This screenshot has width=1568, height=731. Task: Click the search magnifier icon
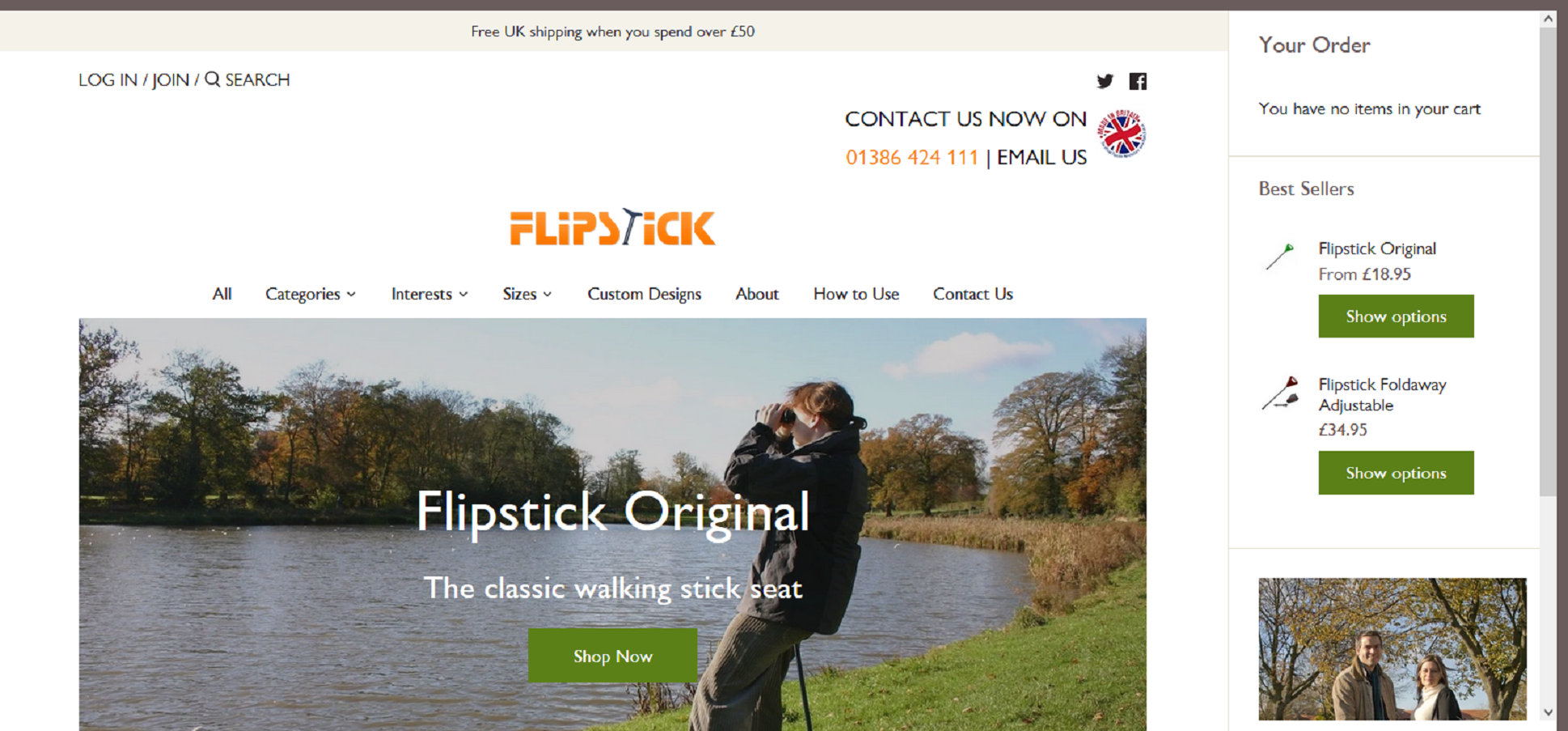coord(212,79)
